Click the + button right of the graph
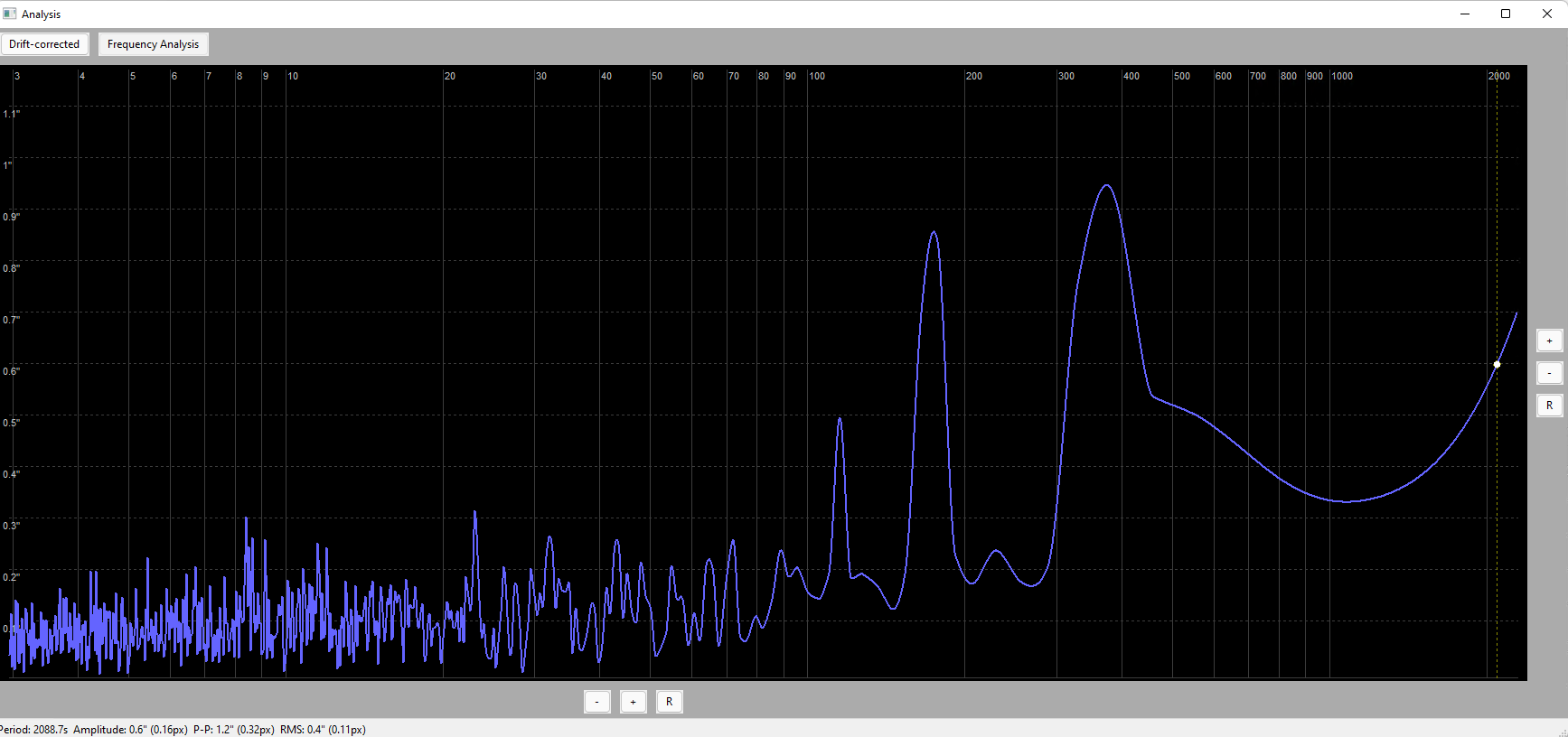Image resolution: width=1568 pixels, height=737 pixels. coord(1549,341)
